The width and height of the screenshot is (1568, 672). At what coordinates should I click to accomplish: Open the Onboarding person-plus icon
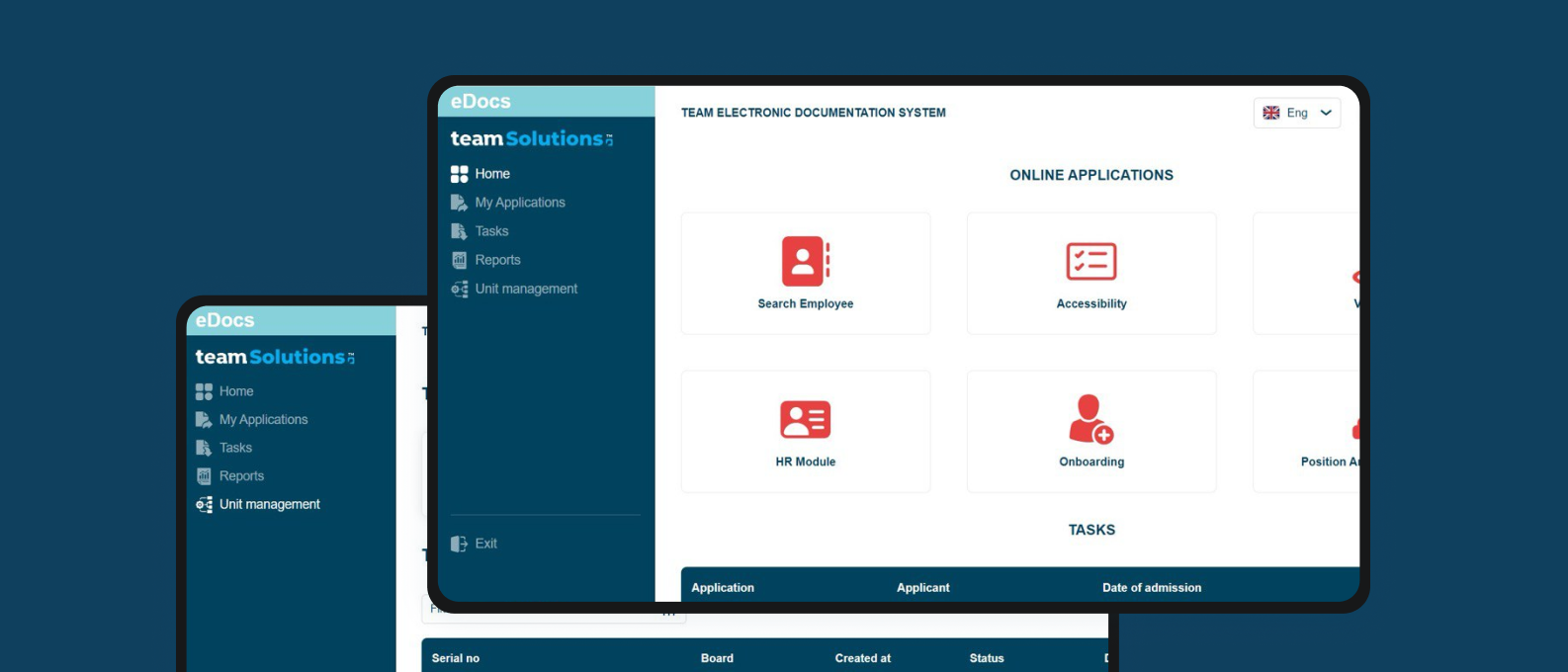coord(1091,419)
